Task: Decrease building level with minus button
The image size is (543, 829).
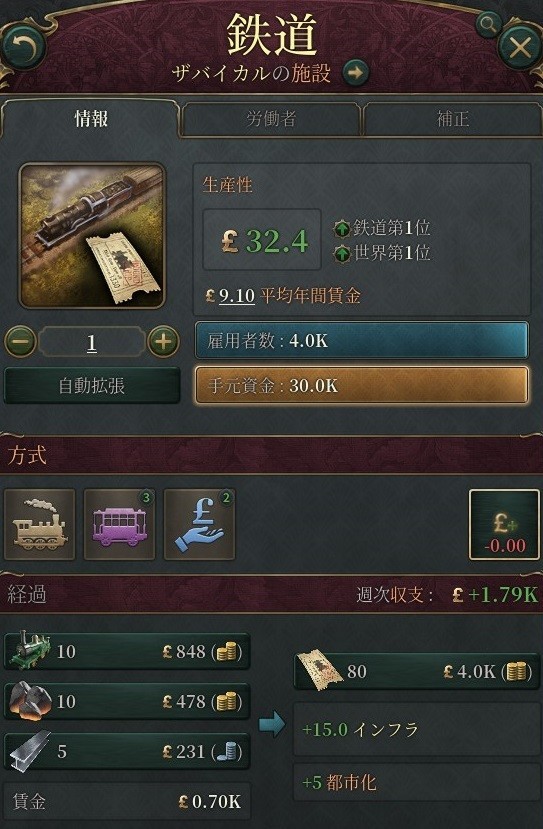Action: (x=21, y=342)
